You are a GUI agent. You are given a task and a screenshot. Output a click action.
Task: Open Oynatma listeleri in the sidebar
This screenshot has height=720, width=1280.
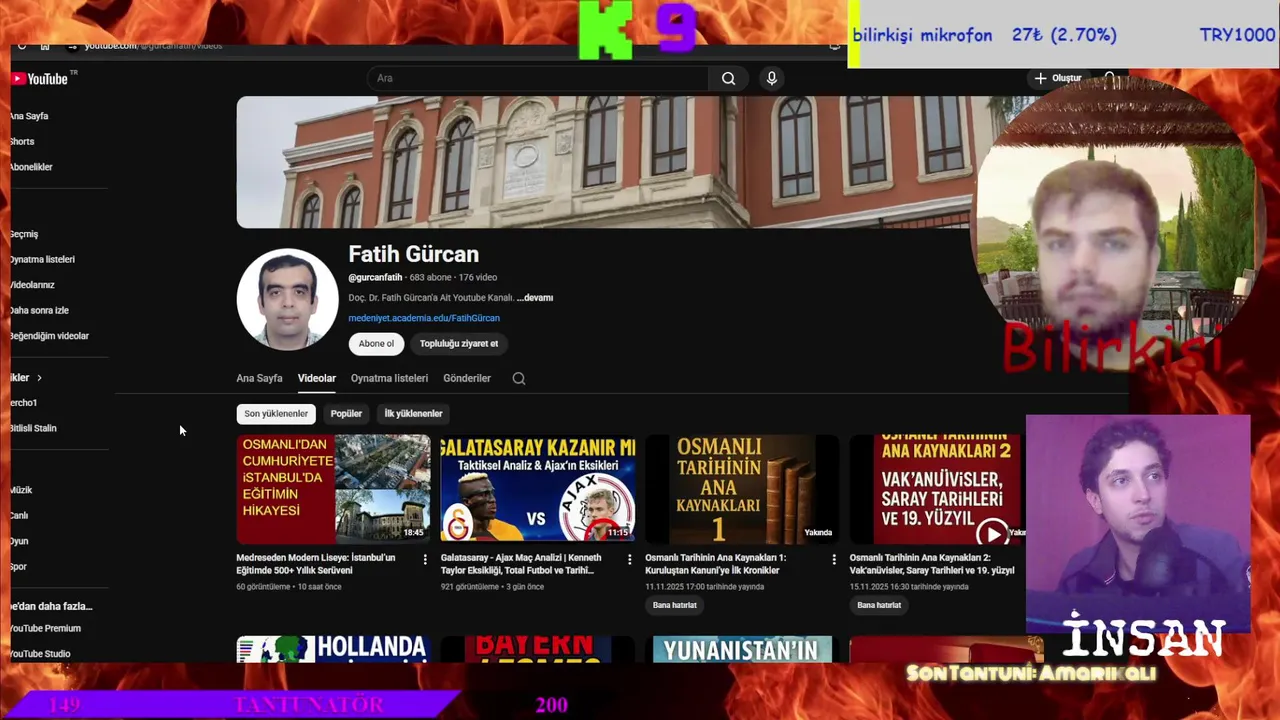click(43, 259)
